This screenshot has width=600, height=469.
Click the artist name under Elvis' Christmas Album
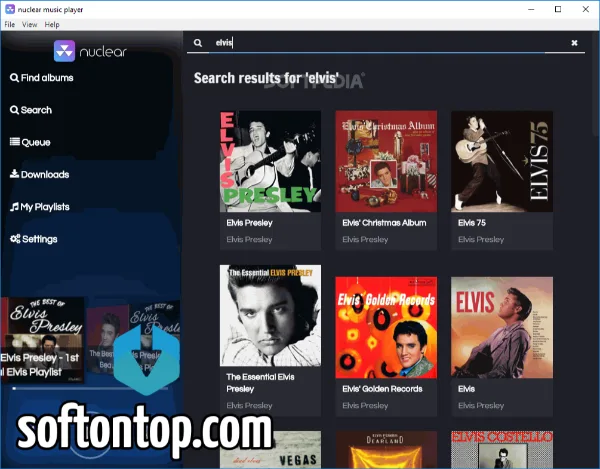pyautogui.click(x=365, y=239)
